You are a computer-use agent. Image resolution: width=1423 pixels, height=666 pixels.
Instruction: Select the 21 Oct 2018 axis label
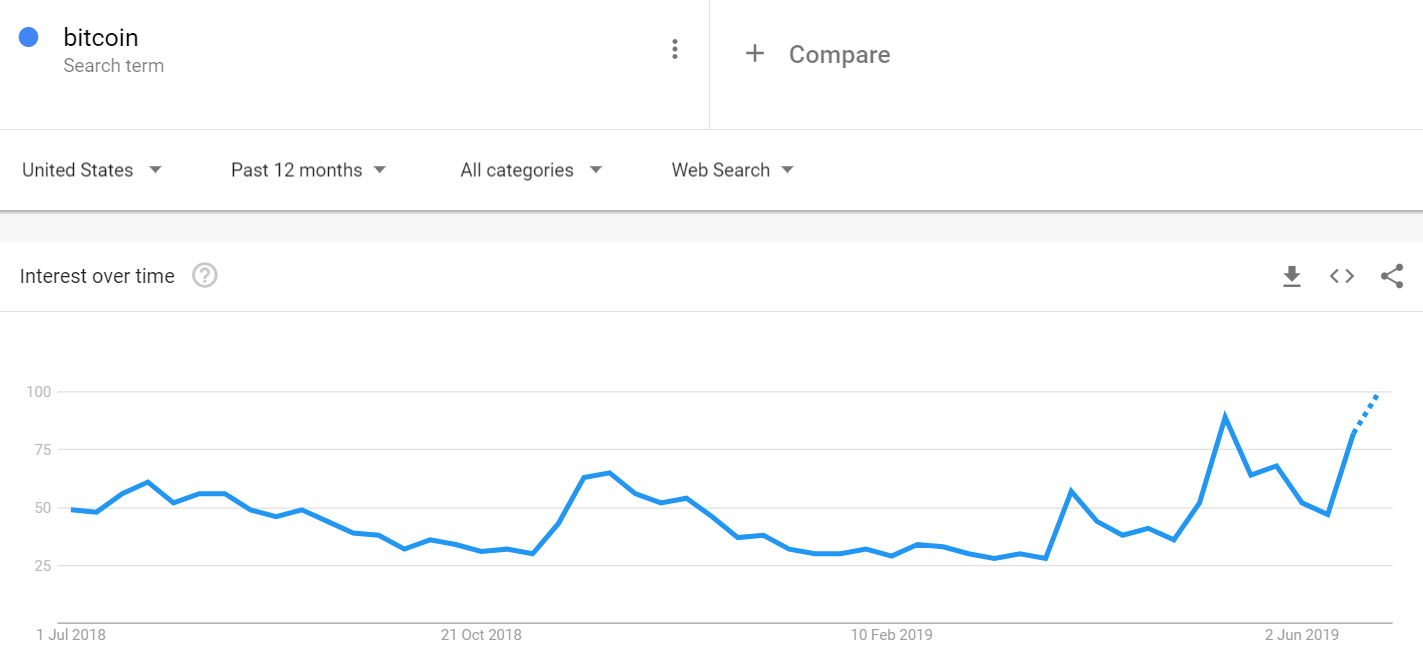[x=481, y=634]
